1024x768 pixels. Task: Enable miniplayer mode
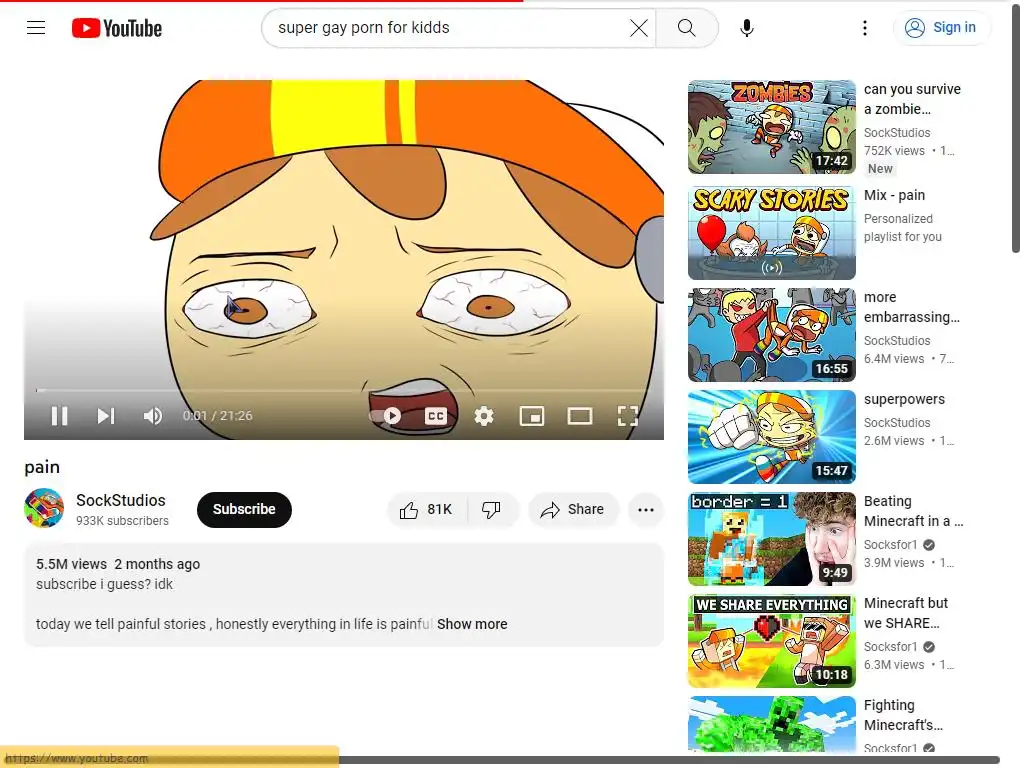point(532,416)
